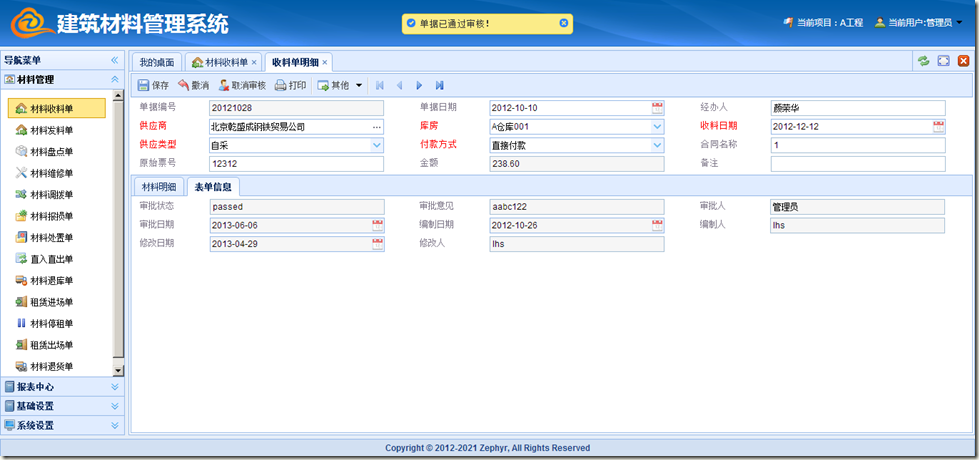Open the 付款方式 dropdown

click(x=657, y=145)
